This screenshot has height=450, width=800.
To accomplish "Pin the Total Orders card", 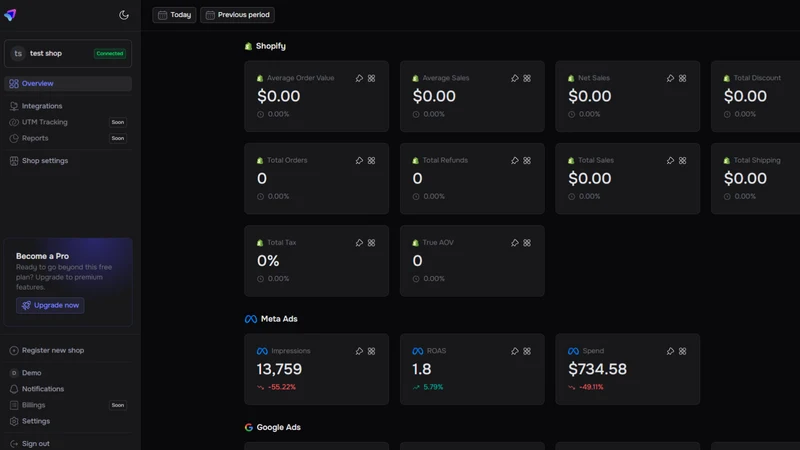I will (359, 160).
